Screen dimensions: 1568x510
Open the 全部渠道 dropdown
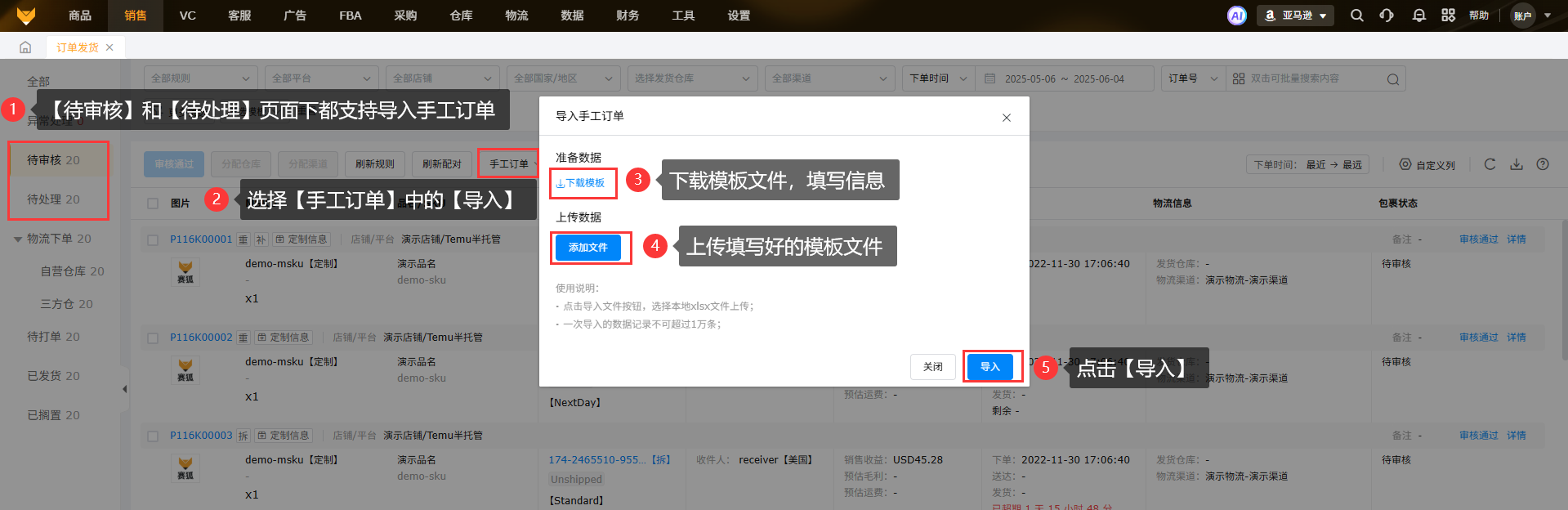point(830,78)
